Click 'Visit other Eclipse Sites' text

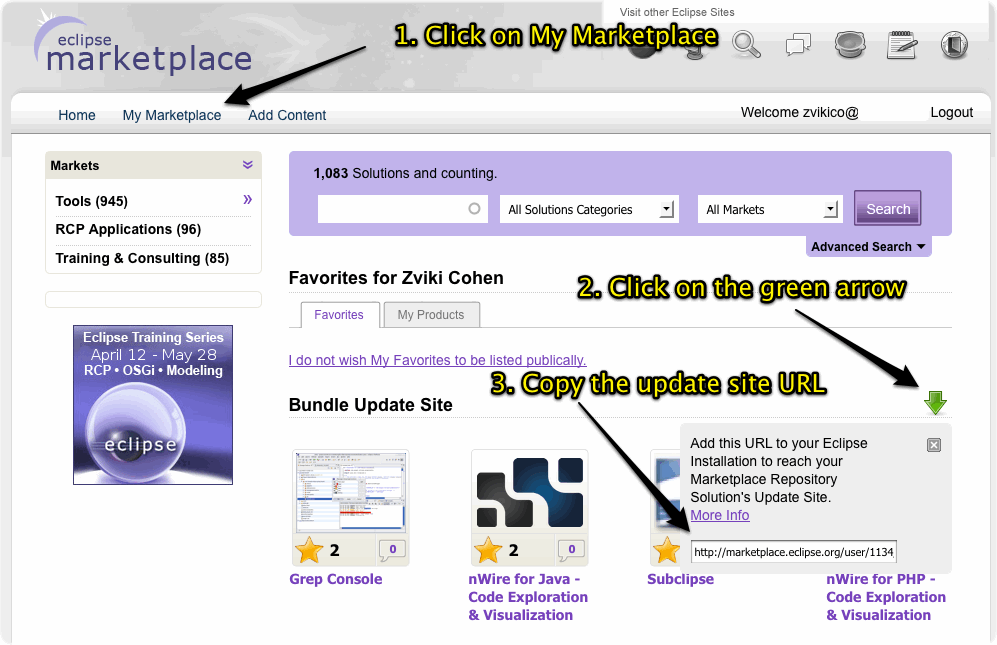coord(677,12)
